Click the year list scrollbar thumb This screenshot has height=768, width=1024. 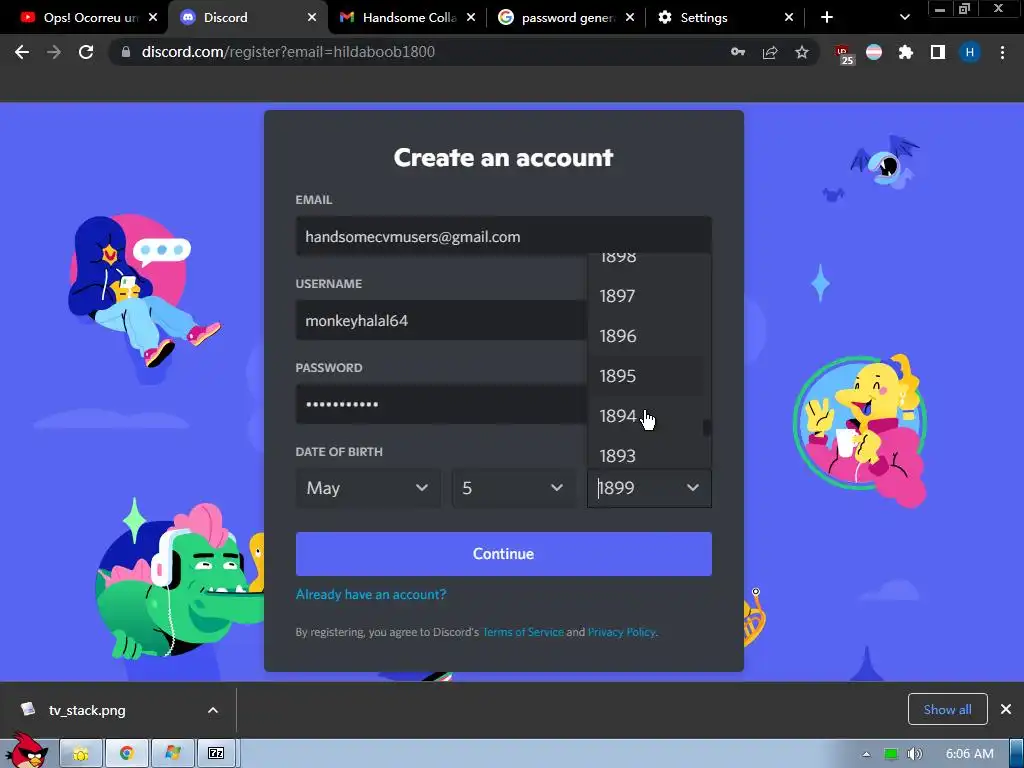pyautogui.click(x=707, y=428)
